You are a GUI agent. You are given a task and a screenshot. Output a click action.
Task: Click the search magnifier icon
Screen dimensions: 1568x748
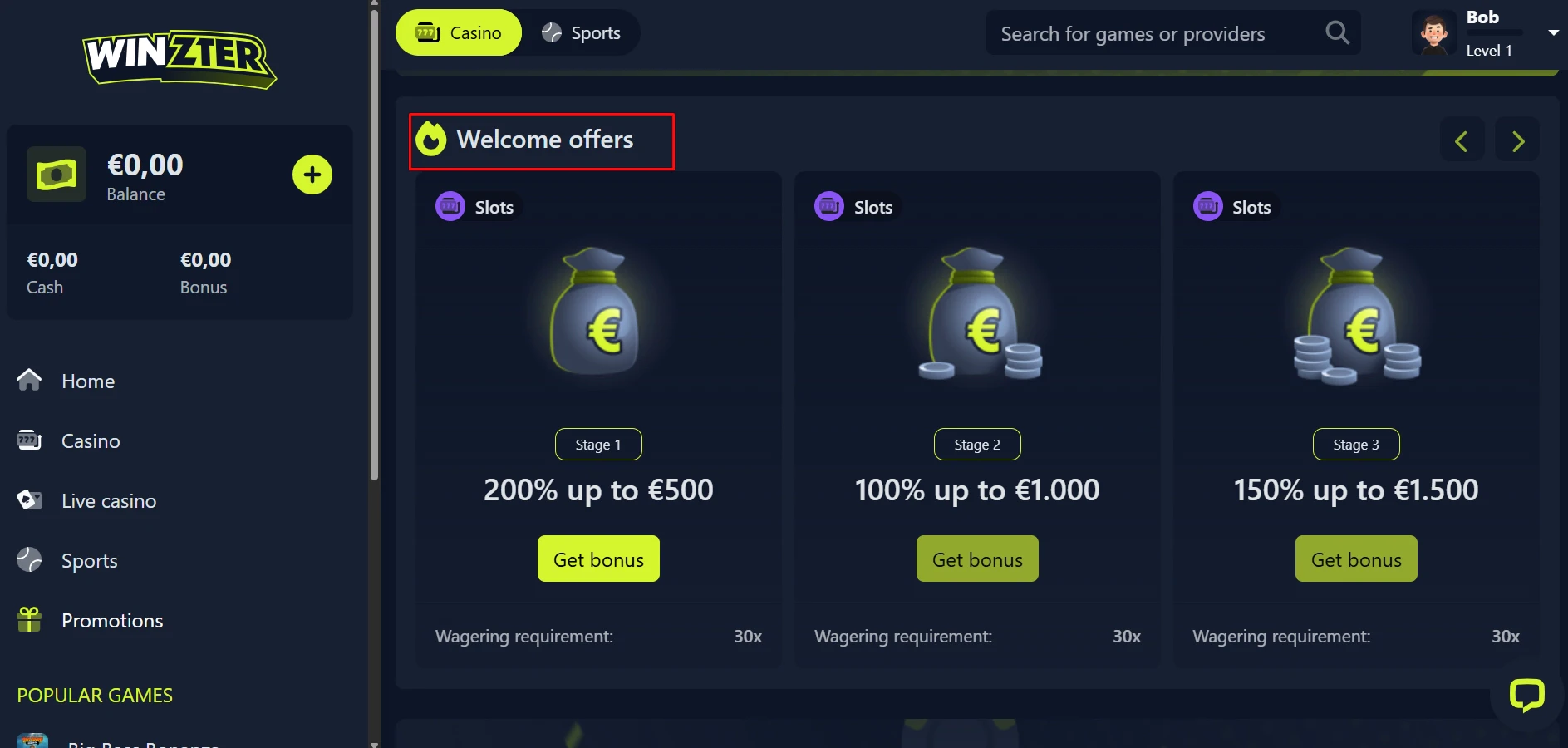tap(1337, 33)
